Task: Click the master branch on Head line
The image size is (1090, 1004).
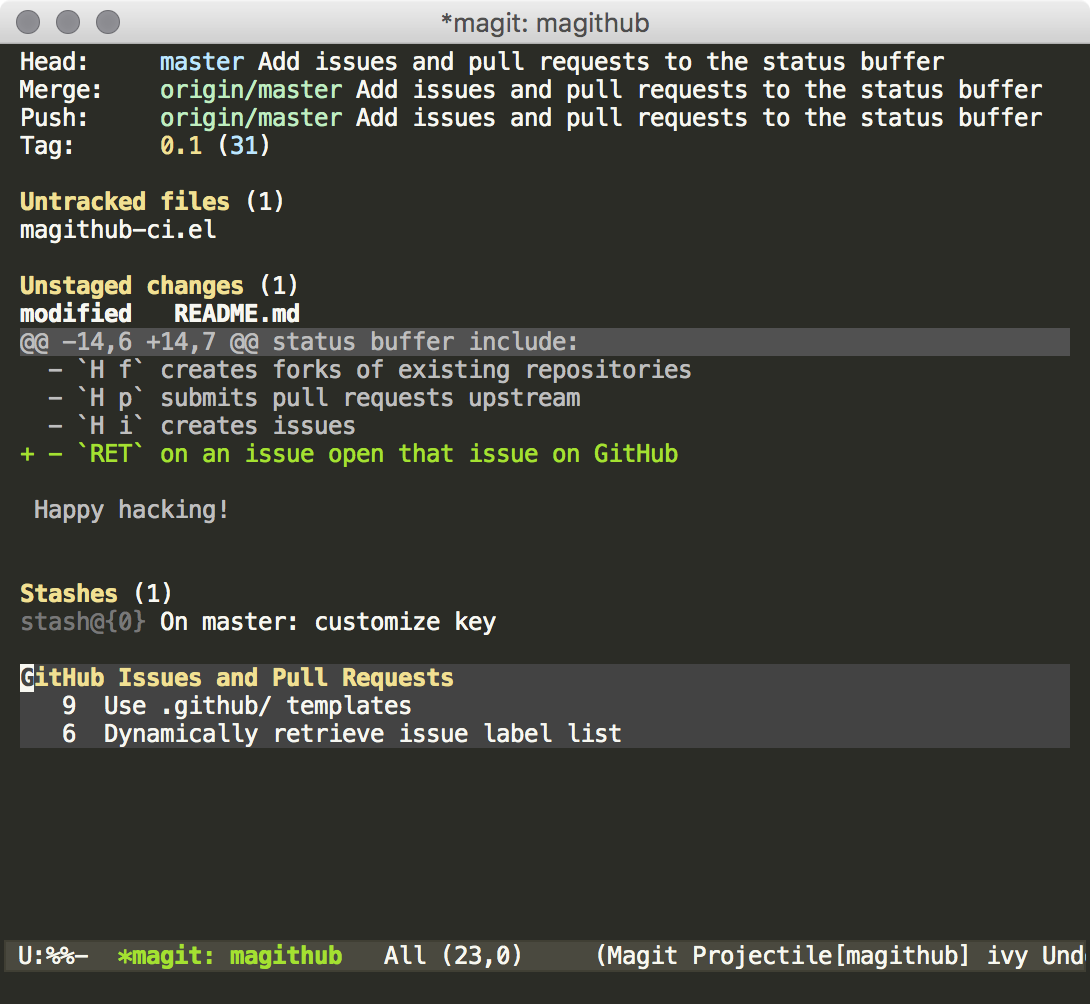Action: pos(202,62)
